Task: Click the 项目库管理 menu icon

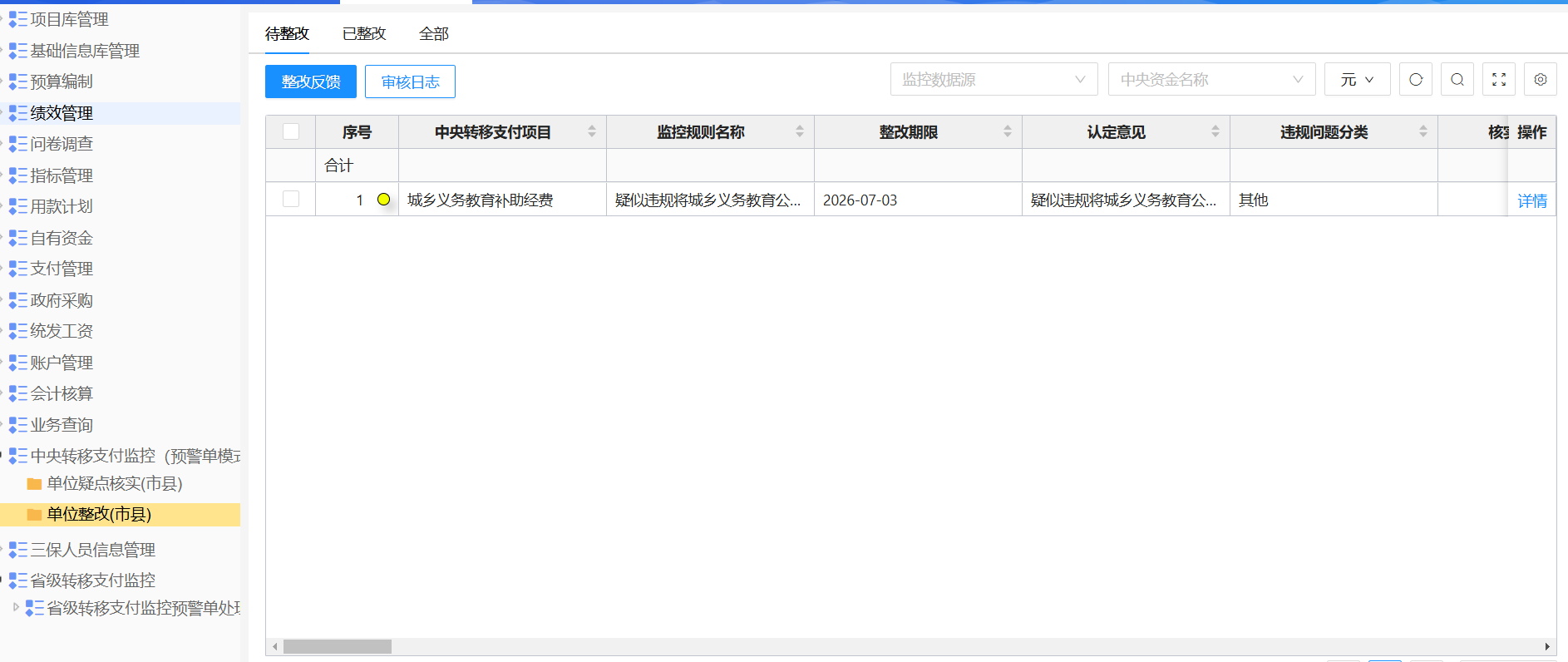Action: 17,19
